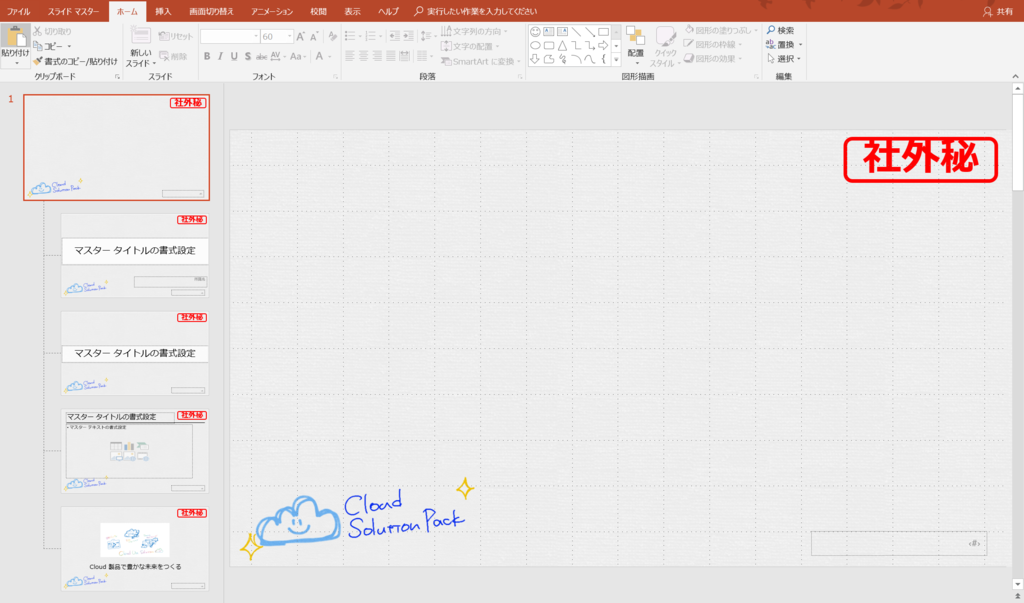Image resolution: width=1024 pixels, height=603 pixels.
Task: Open Text Direction (文字列の方向) dropdown
Action: [x=475, y=31]
